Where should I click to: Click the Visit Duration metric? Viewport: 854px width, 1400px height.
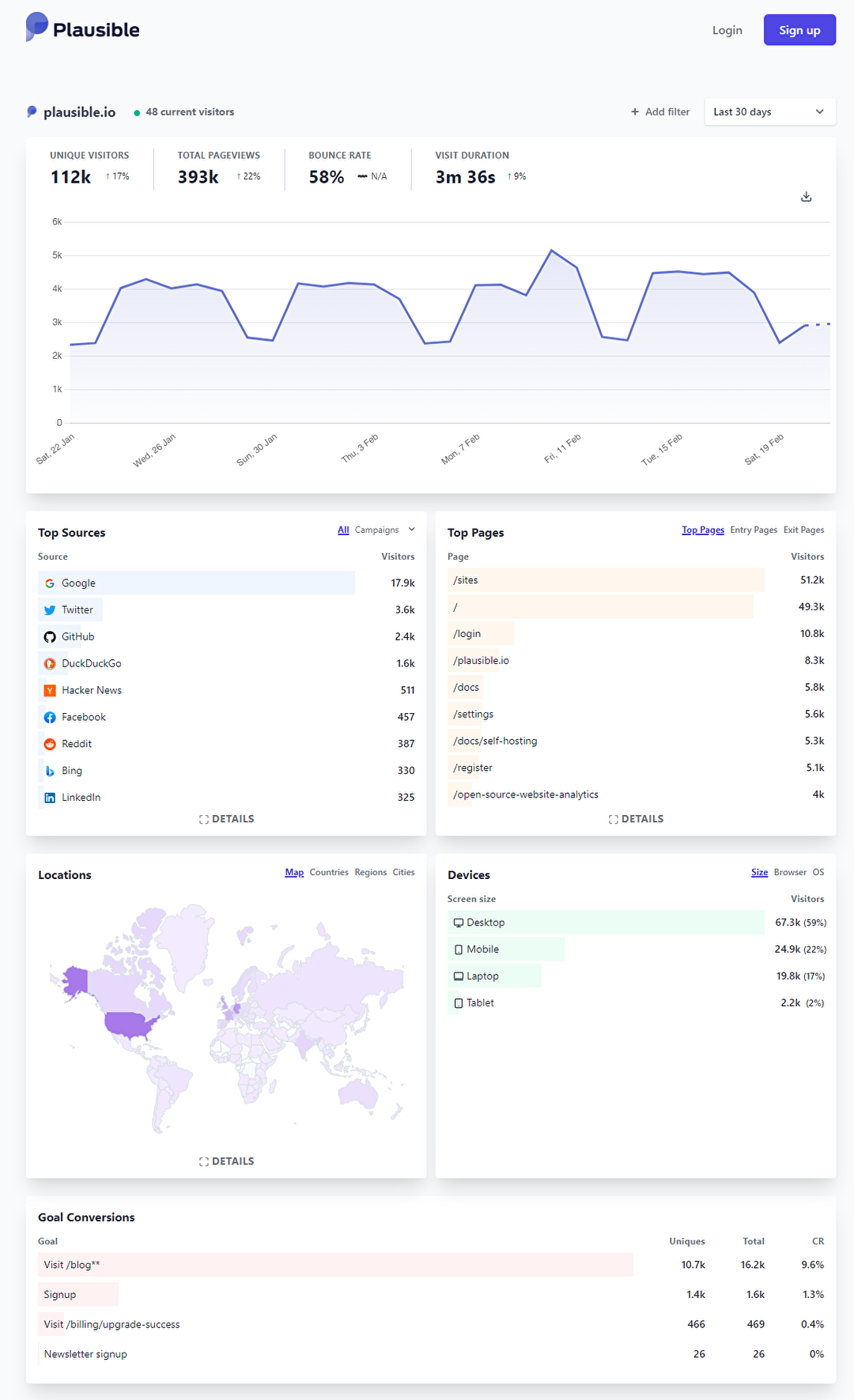[481, 169]
